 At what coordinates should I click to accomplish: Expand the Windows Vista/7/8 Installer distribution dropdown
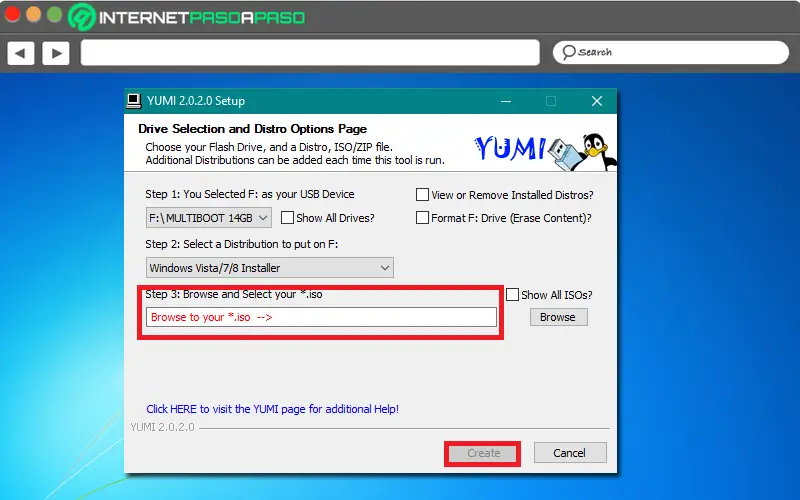269,268
